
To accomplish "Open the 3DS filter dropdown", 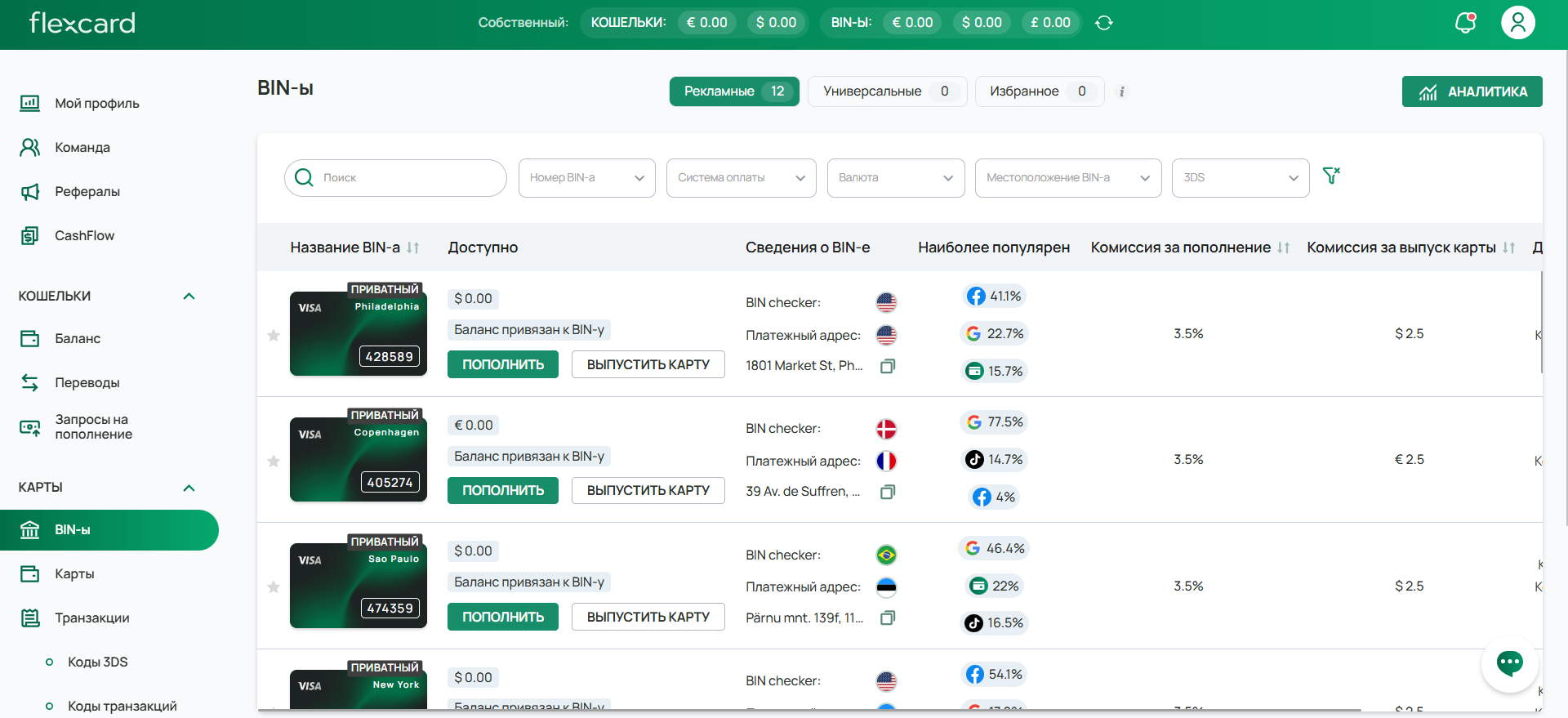I will coord(1241,178).
